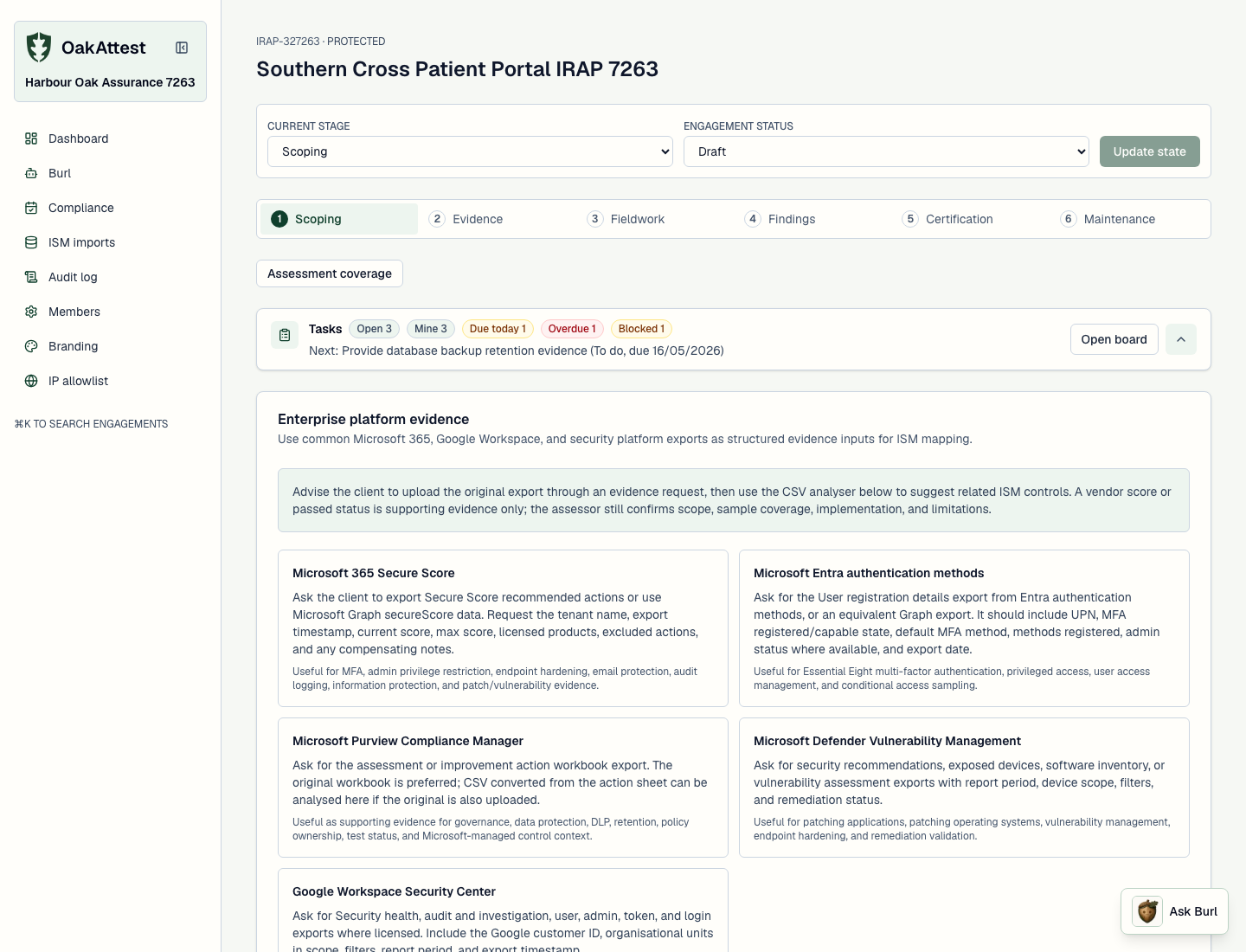The width and height of the screenshot is (1246, 952).
Task: Click the Microsoft Defender Vulnerability Management card
Action: coord(964,788)
